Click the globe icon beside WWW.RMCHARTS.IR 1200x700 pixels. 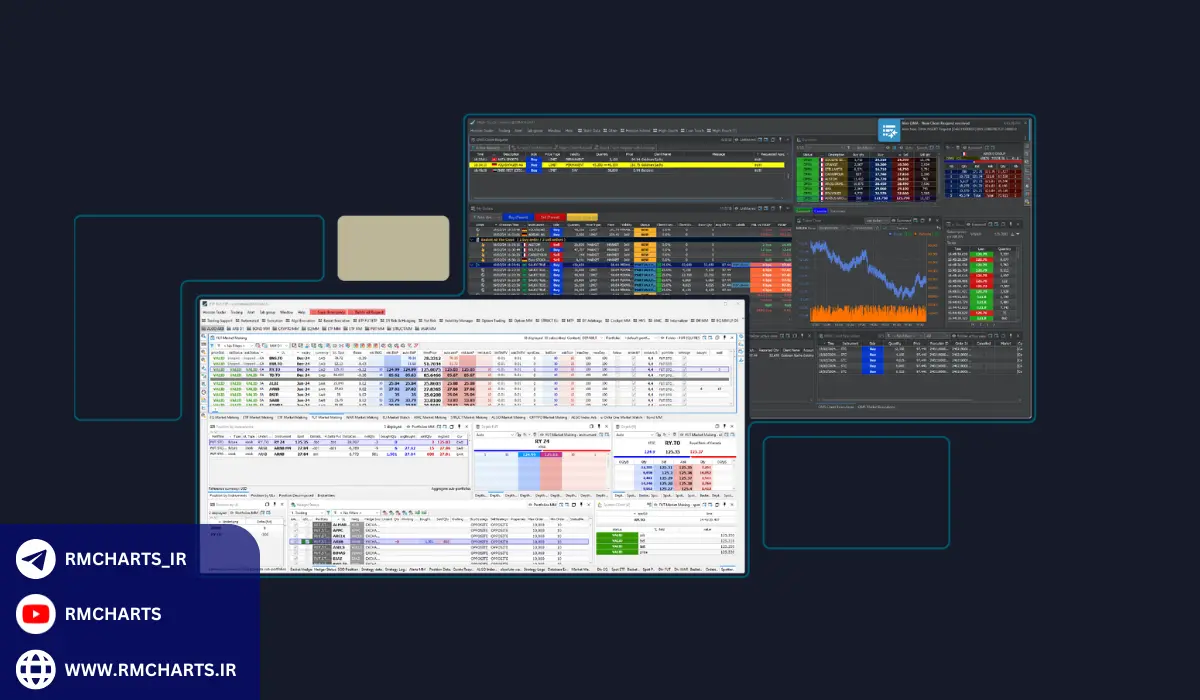coord(36,668)
